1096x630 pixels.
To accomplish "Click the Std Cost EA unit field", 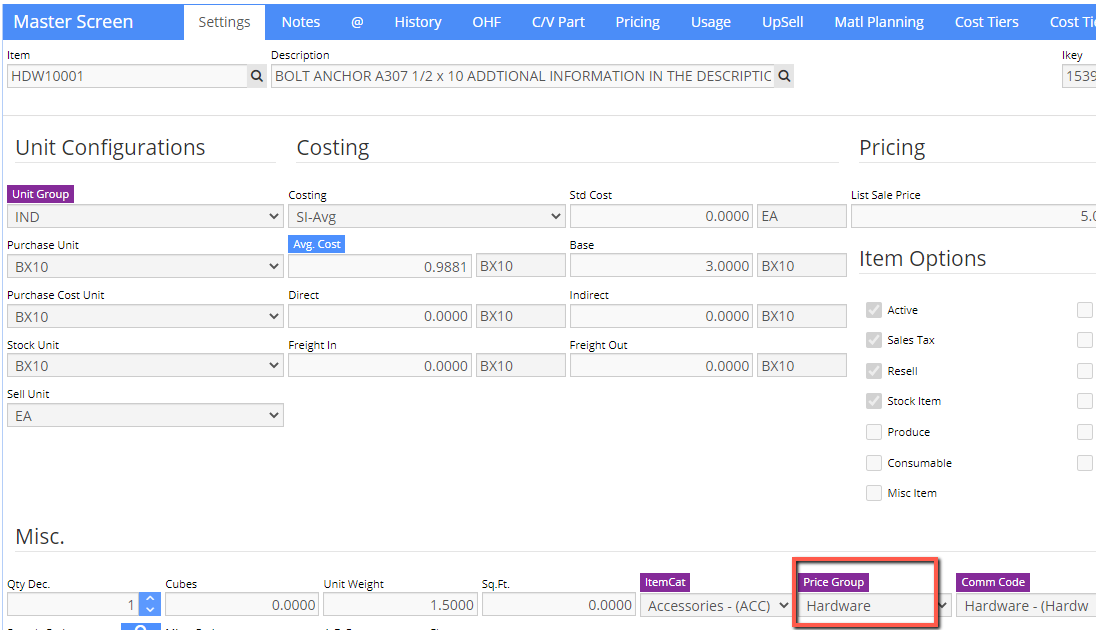I will click(802, 216).
